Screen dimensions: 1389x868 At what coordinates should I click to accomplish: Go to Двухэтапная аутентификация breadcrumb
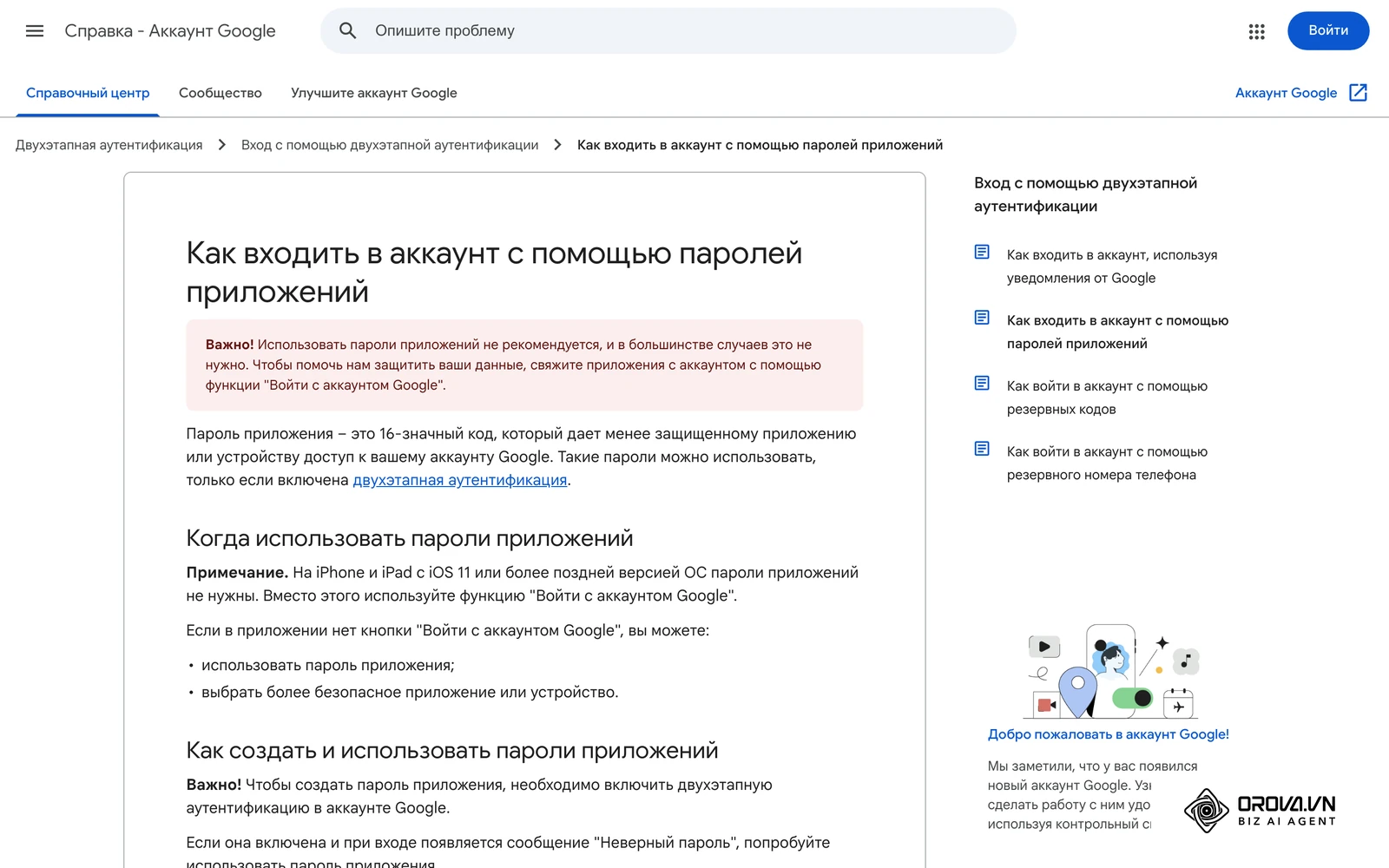coord(109,145)
